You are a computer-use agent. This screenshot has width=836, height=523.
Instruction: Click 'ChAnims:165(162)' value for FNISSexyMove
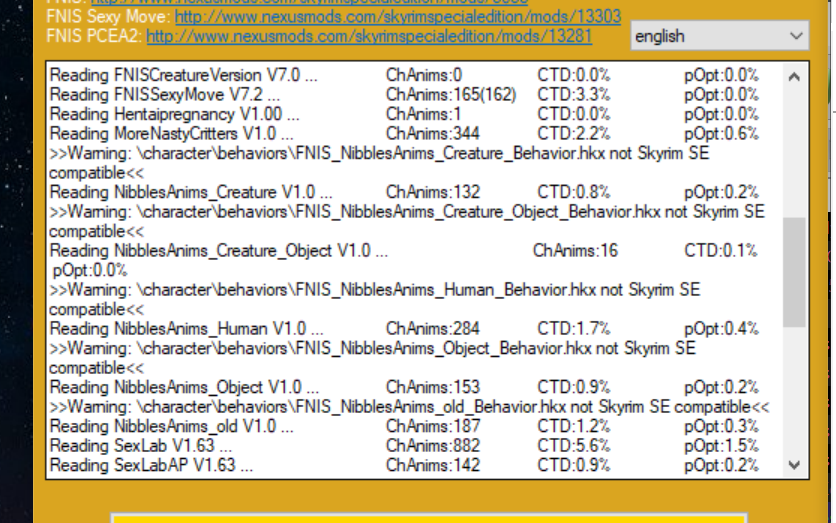(x=451, y=95)
